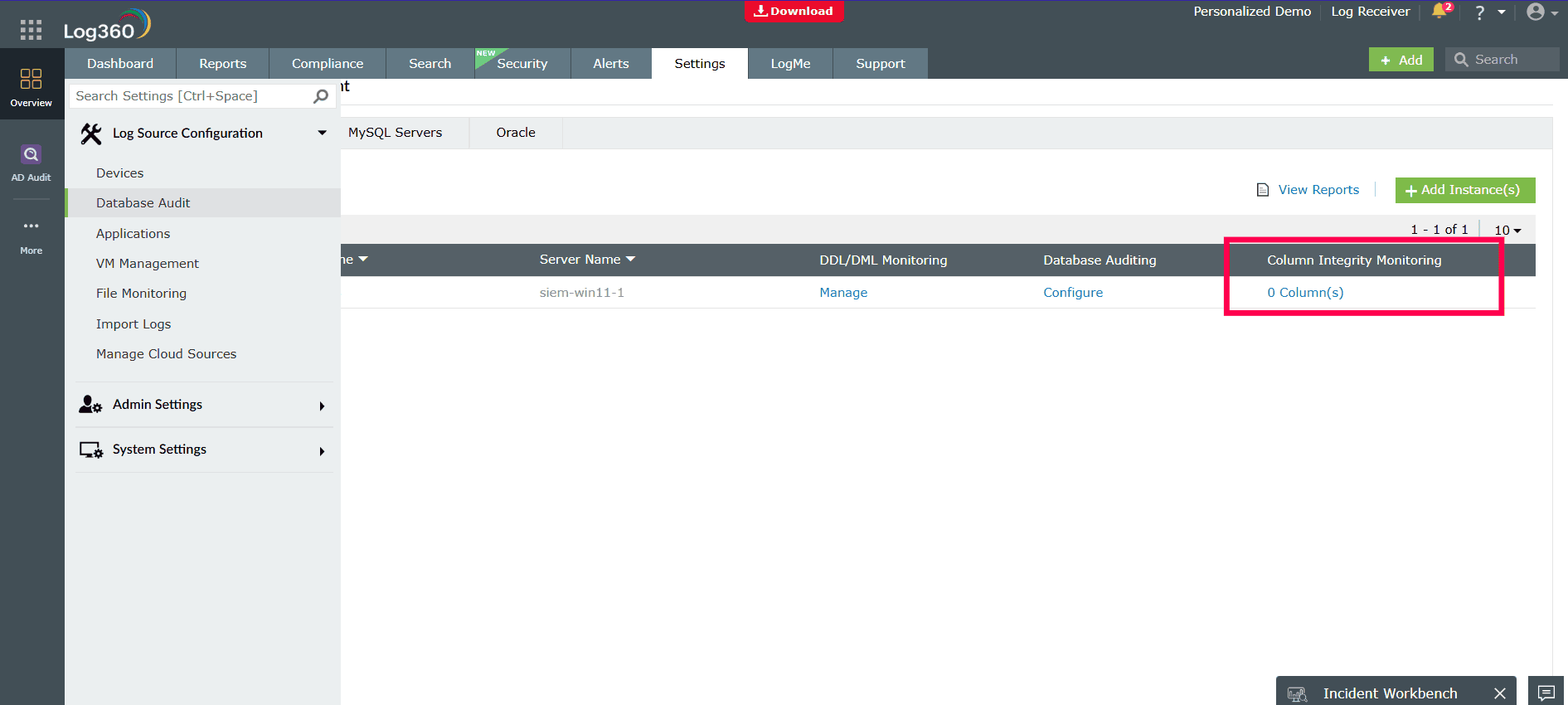Click the notifications bell icon

[x=1439, y=12]
